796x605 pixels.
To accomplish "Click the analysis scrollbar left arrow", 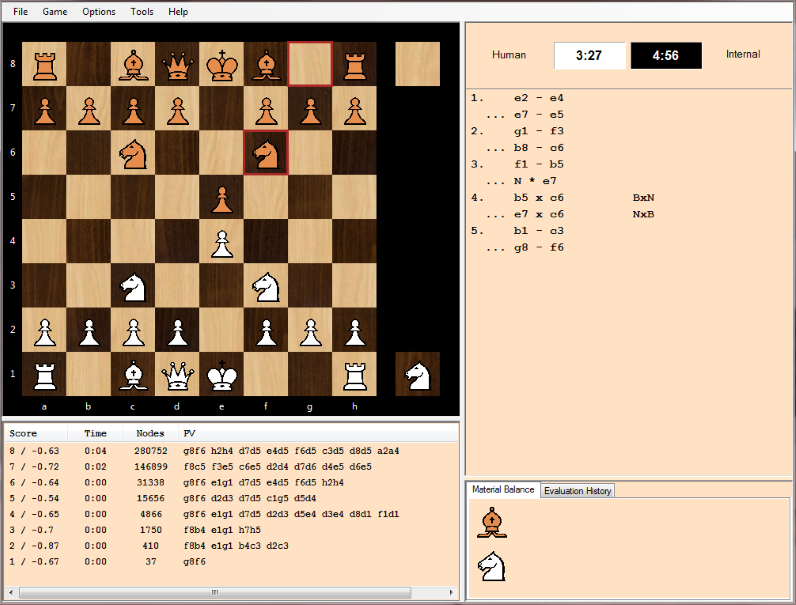I will click(x=11, y=592).
